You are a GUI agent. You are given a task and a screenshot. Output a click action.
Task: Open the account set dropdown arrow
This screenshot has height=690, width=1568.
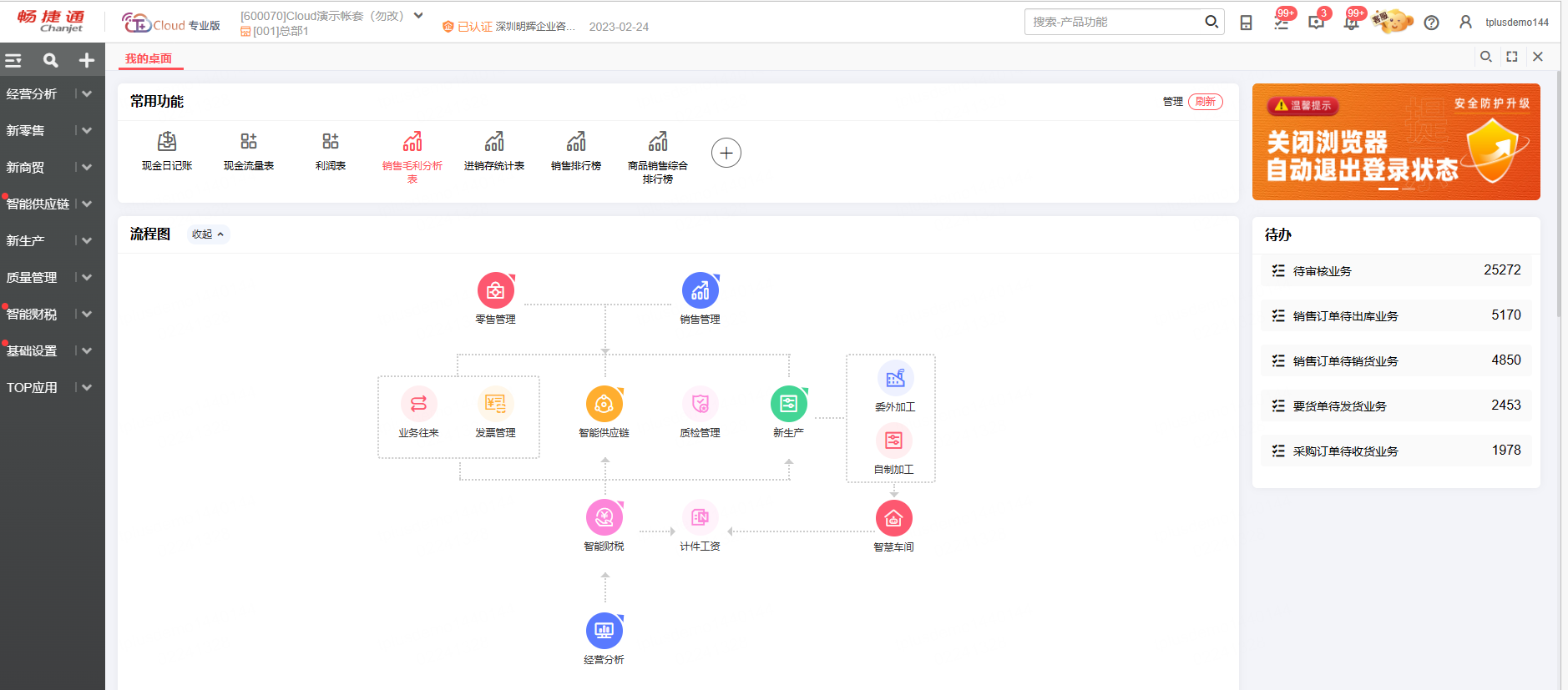pyautogui.click(x=418, y=16)
